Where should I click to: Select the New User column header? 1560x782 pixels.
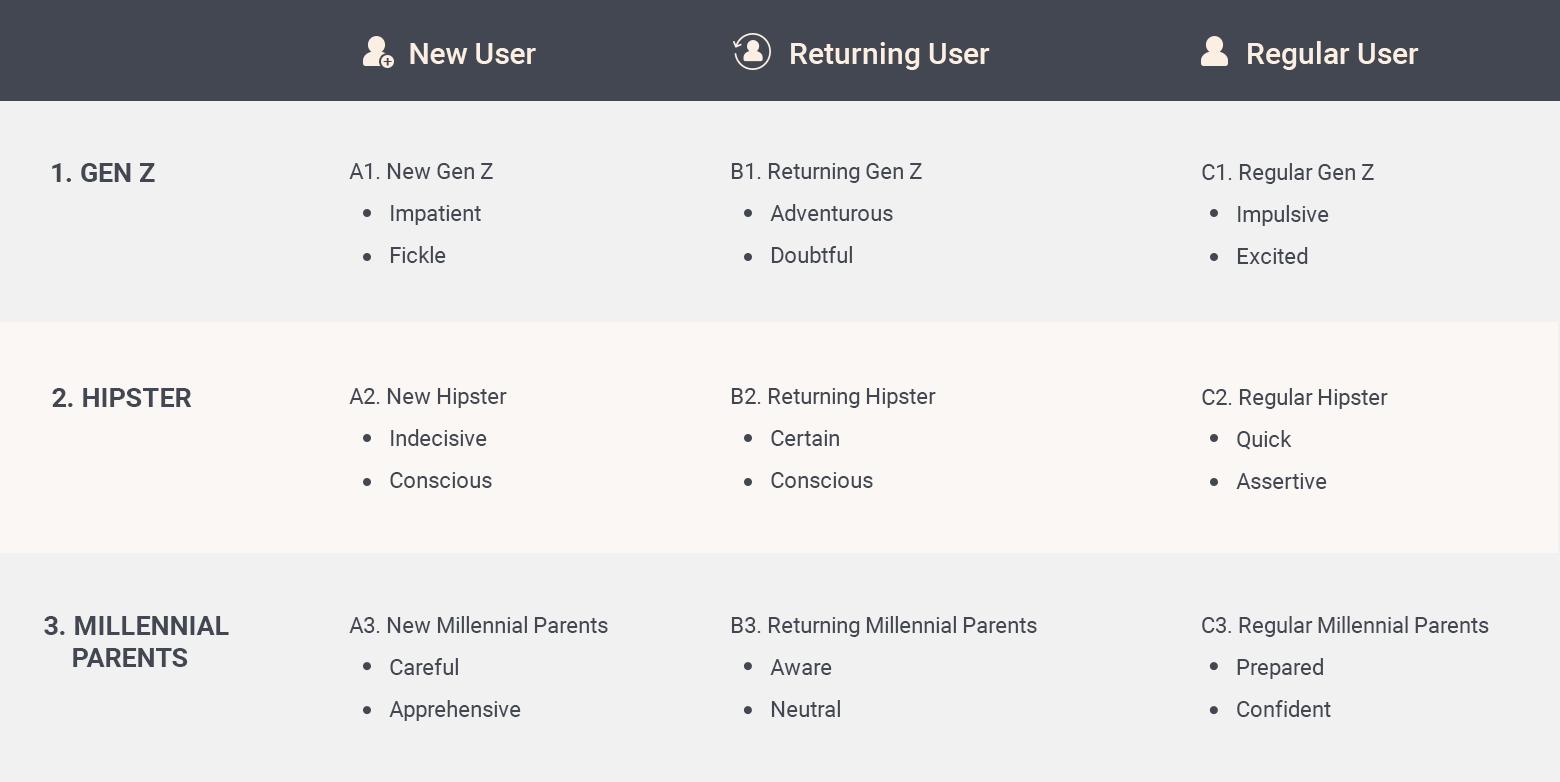click(472, 54)
